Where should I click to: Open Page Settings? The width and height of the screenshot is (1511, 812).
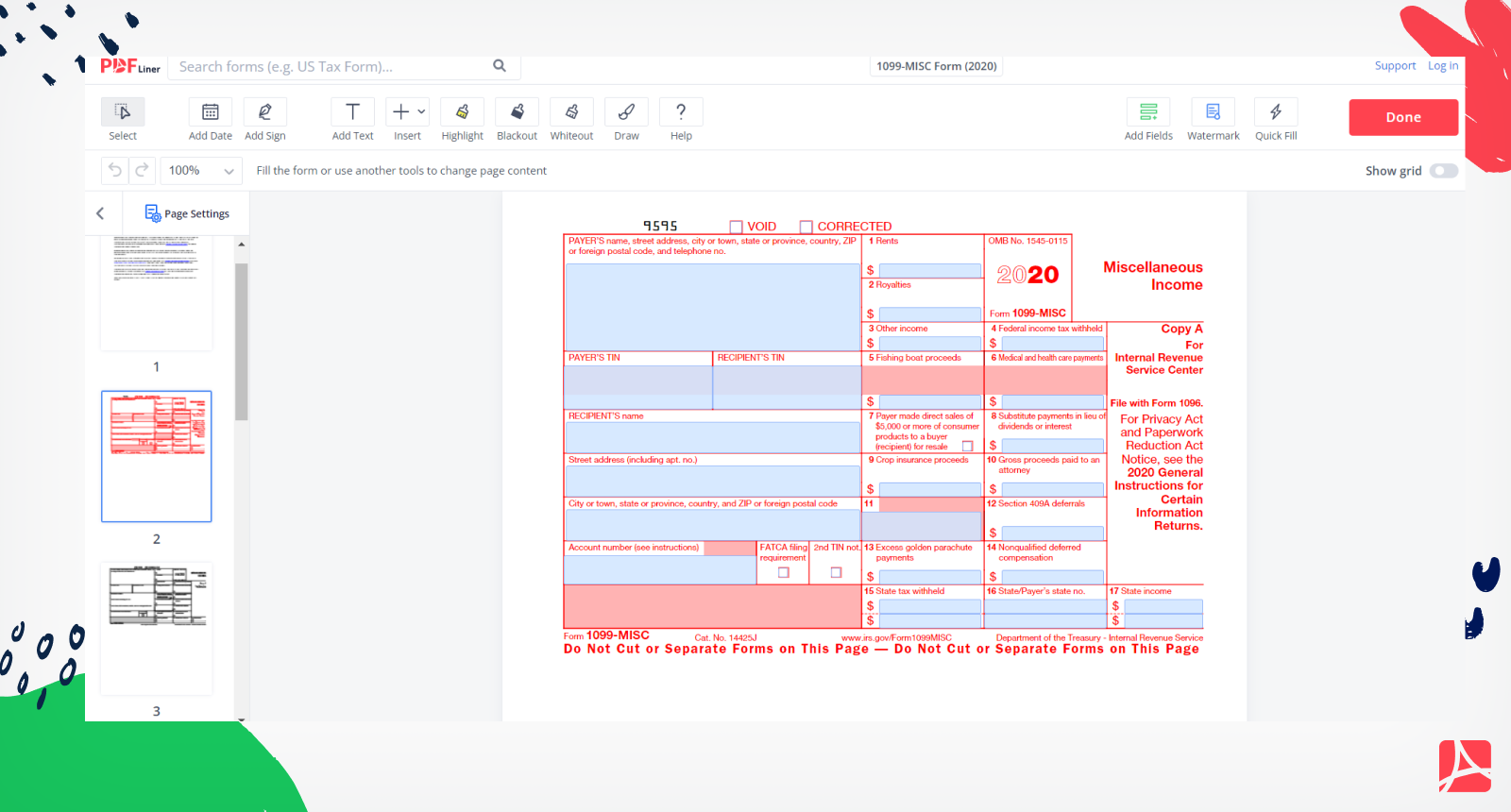[187, 213]
